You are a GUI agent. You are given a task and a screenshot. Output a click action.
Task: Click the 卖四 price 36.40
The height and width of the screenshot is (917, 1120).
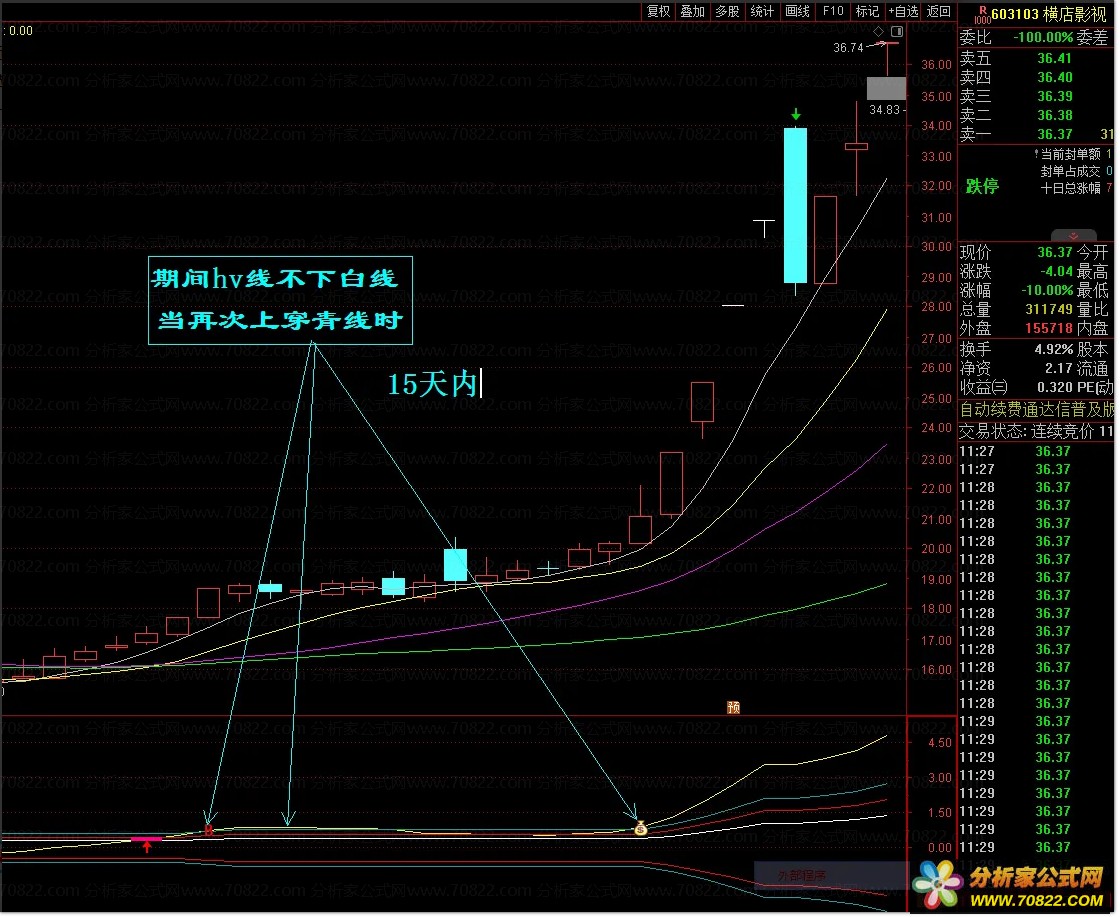pyautogui.click(x=1055, y=77)
